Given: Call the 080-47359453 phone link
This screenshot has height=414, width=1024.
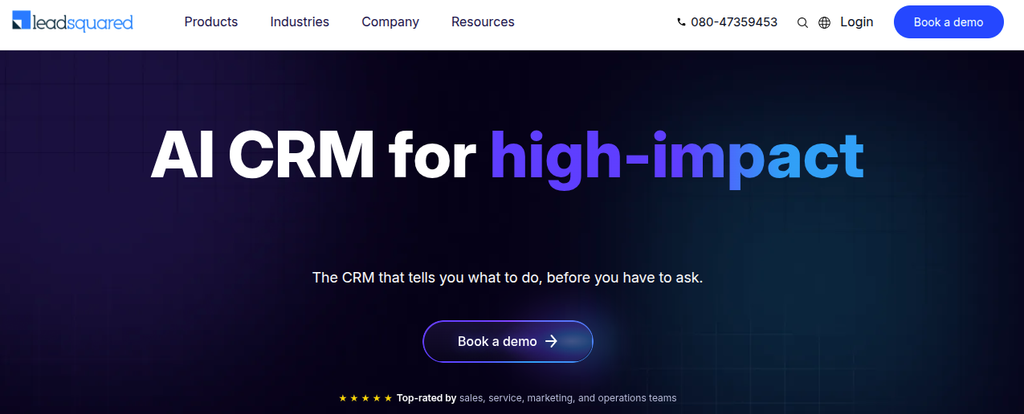Looking at the screenshot, I should point(727,22).
